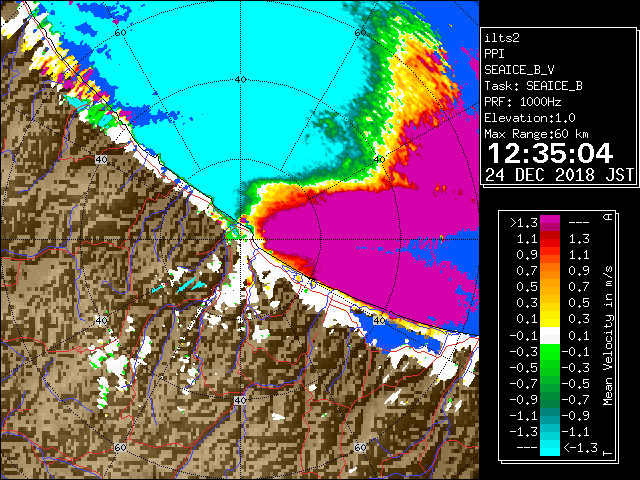The height and width of the screenshot is (480, 640).
Task: Click the 'Task: SEAICE_B' line
Action: click(x=533, y=86)
